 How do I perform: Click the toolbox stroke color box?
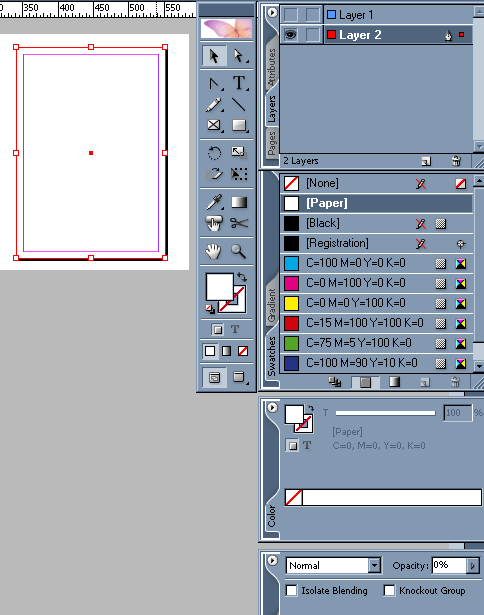(239, 307)
